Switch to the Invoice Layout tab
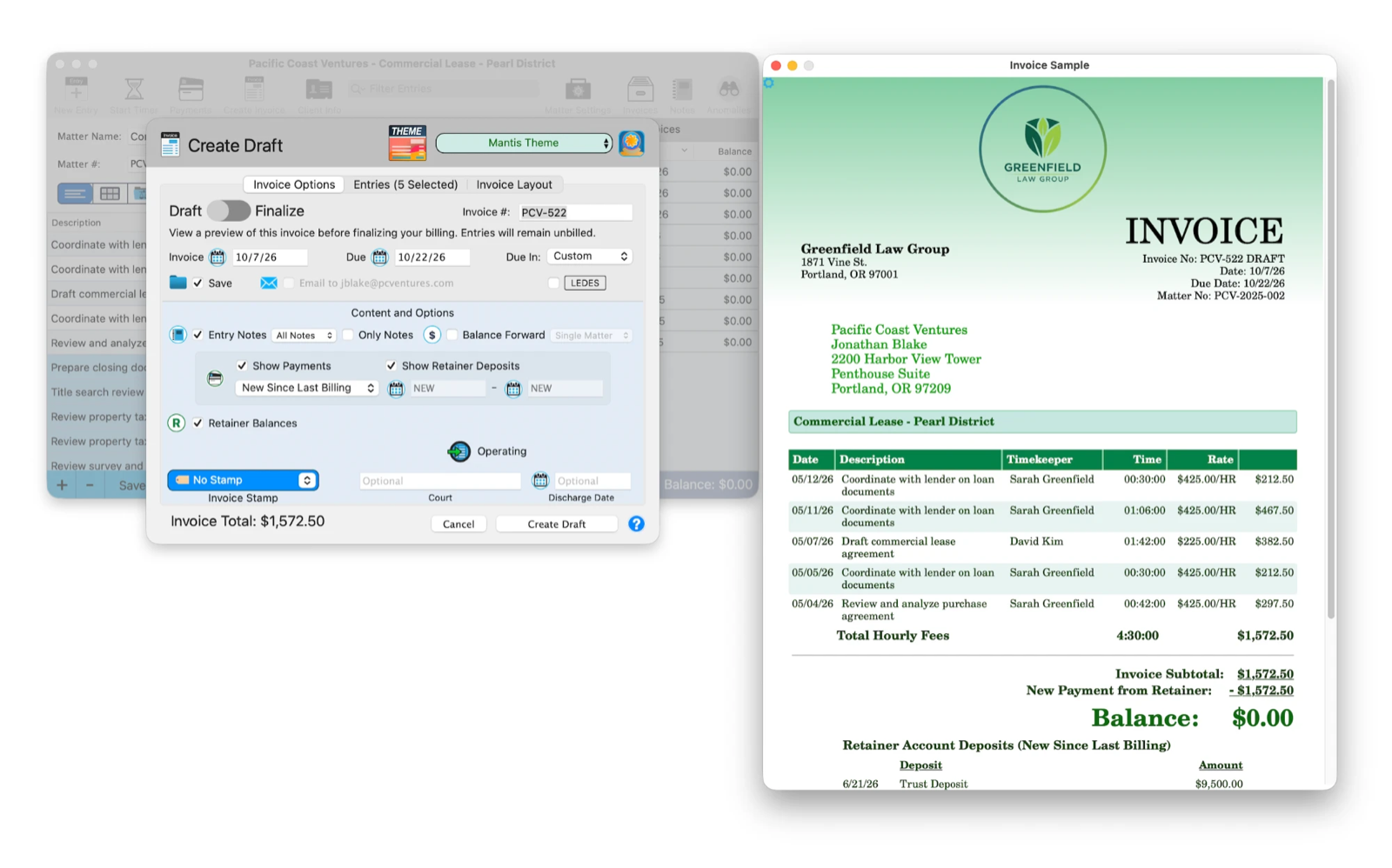The height and width of the screenshot is (868, 1392). pyautogui.click(x=514, y=184)
